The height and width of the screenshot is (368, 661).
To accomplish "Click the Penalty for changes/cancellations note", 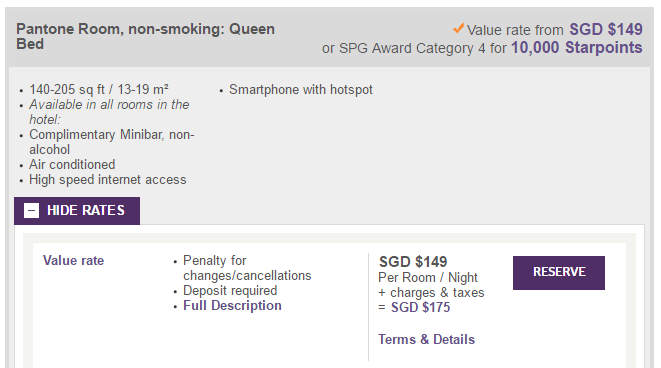I will click(247, 268).
